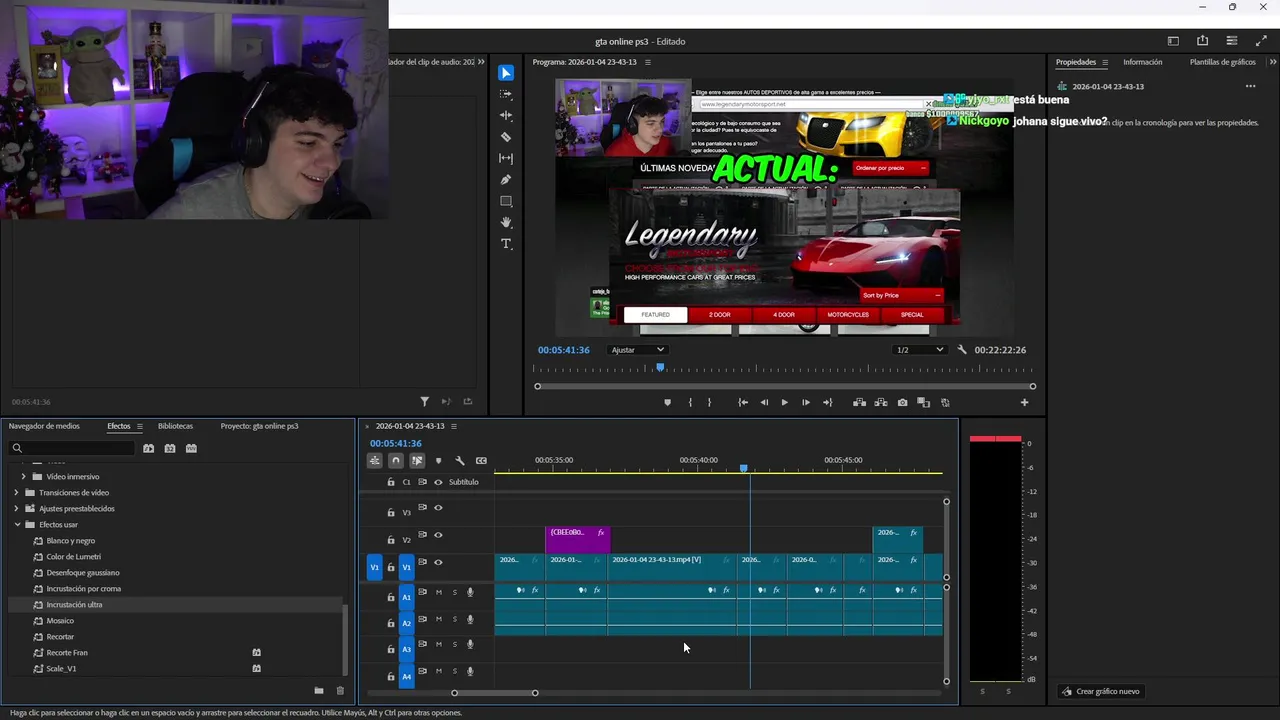Select the Pen tool
This screenshot has width=1280, height=720.
[506, 180]
